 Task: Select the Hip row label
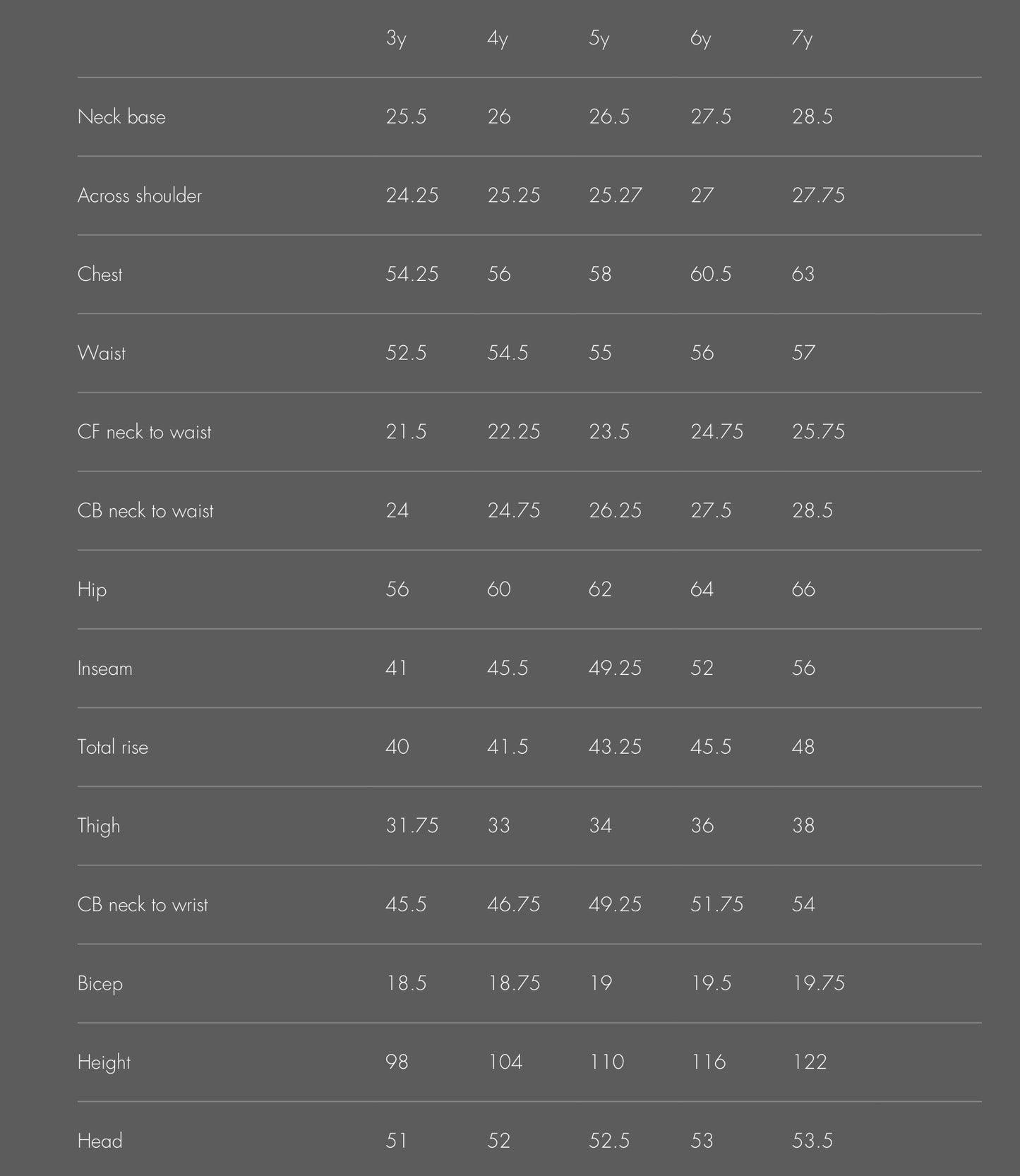click(92, 590)
